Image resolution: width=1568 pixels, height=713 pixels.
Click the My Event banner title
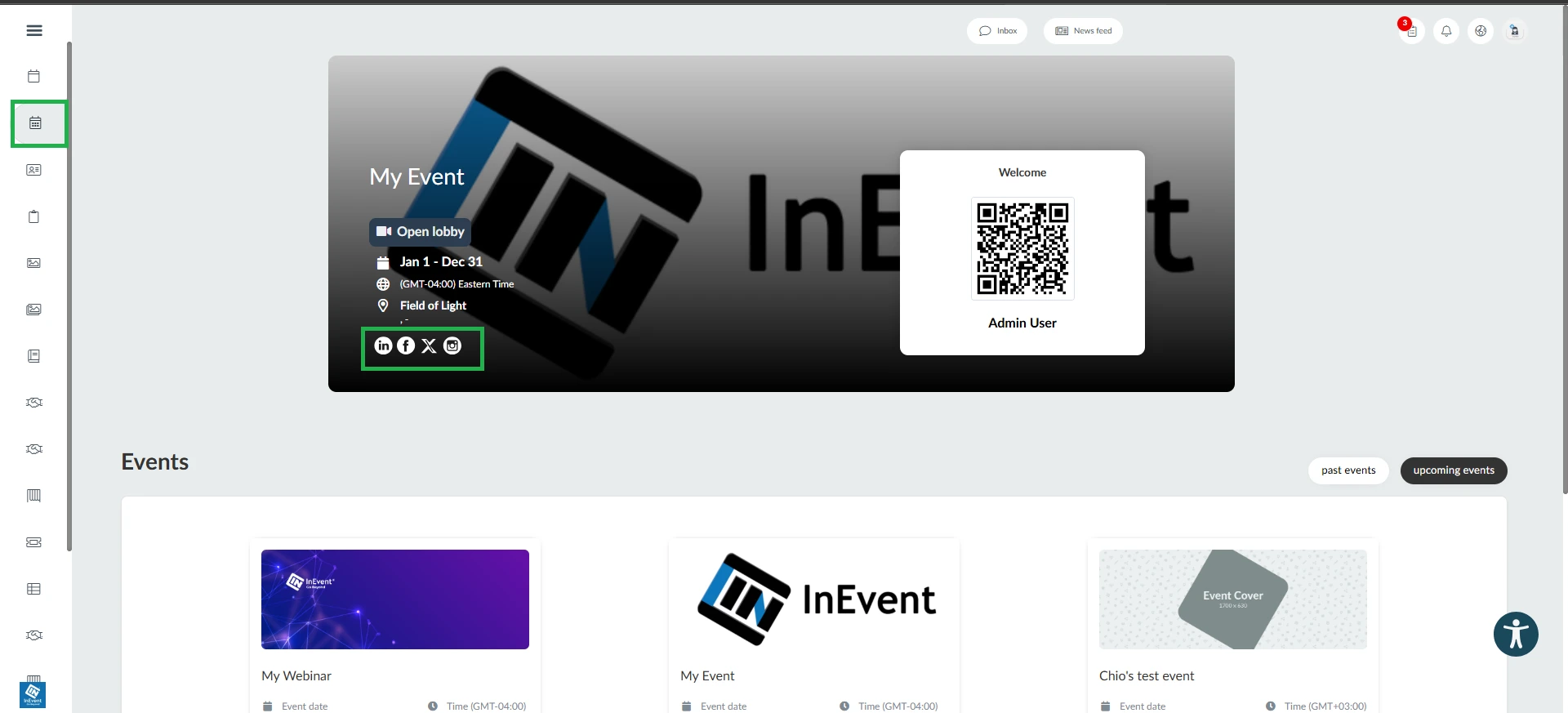416,177
